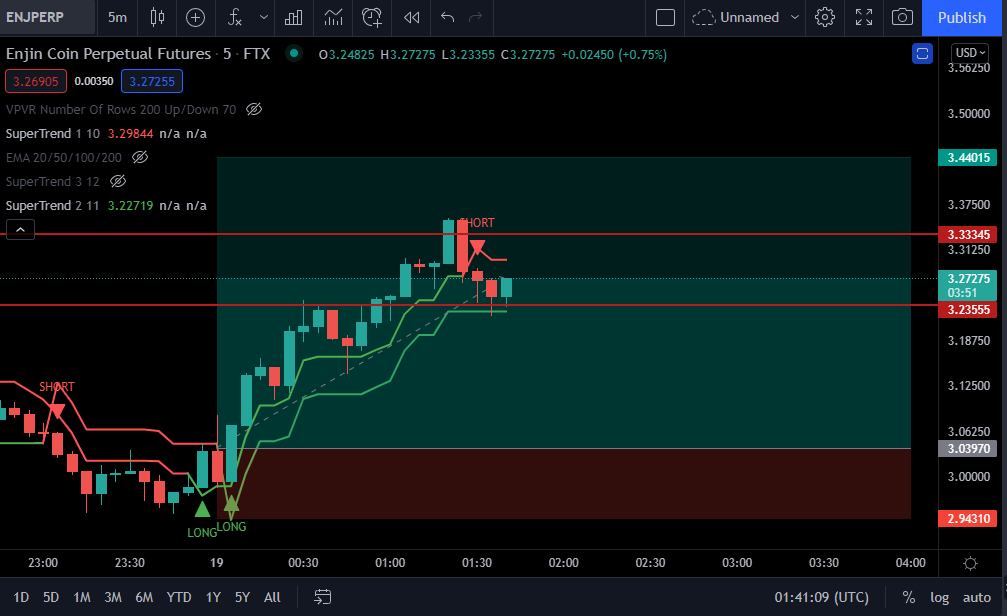The width and height of the screenshot is (1007, 616).
Task: Select the 3.03970 entry price label
Action: (968, 448)
